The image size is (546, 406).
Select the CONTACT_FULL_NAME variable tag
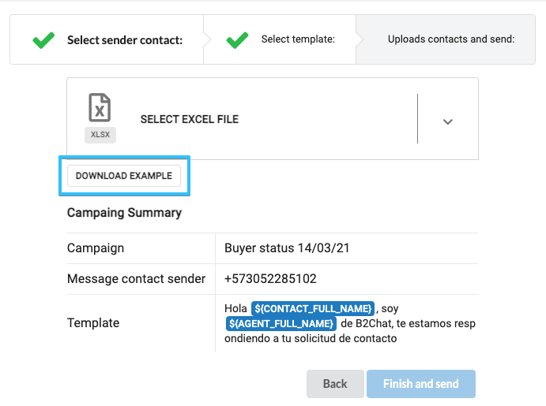pyautogui.click(x=313, y=309)
